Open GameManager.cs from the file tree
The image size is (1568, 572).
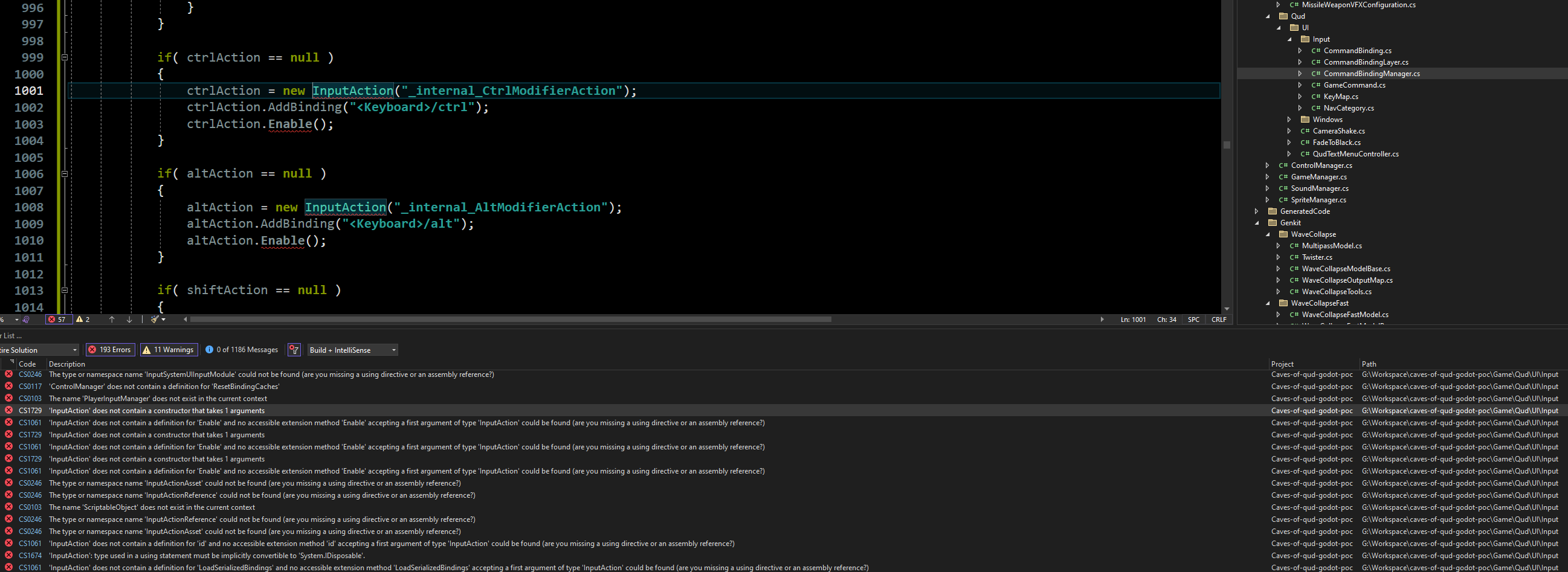1318,177
